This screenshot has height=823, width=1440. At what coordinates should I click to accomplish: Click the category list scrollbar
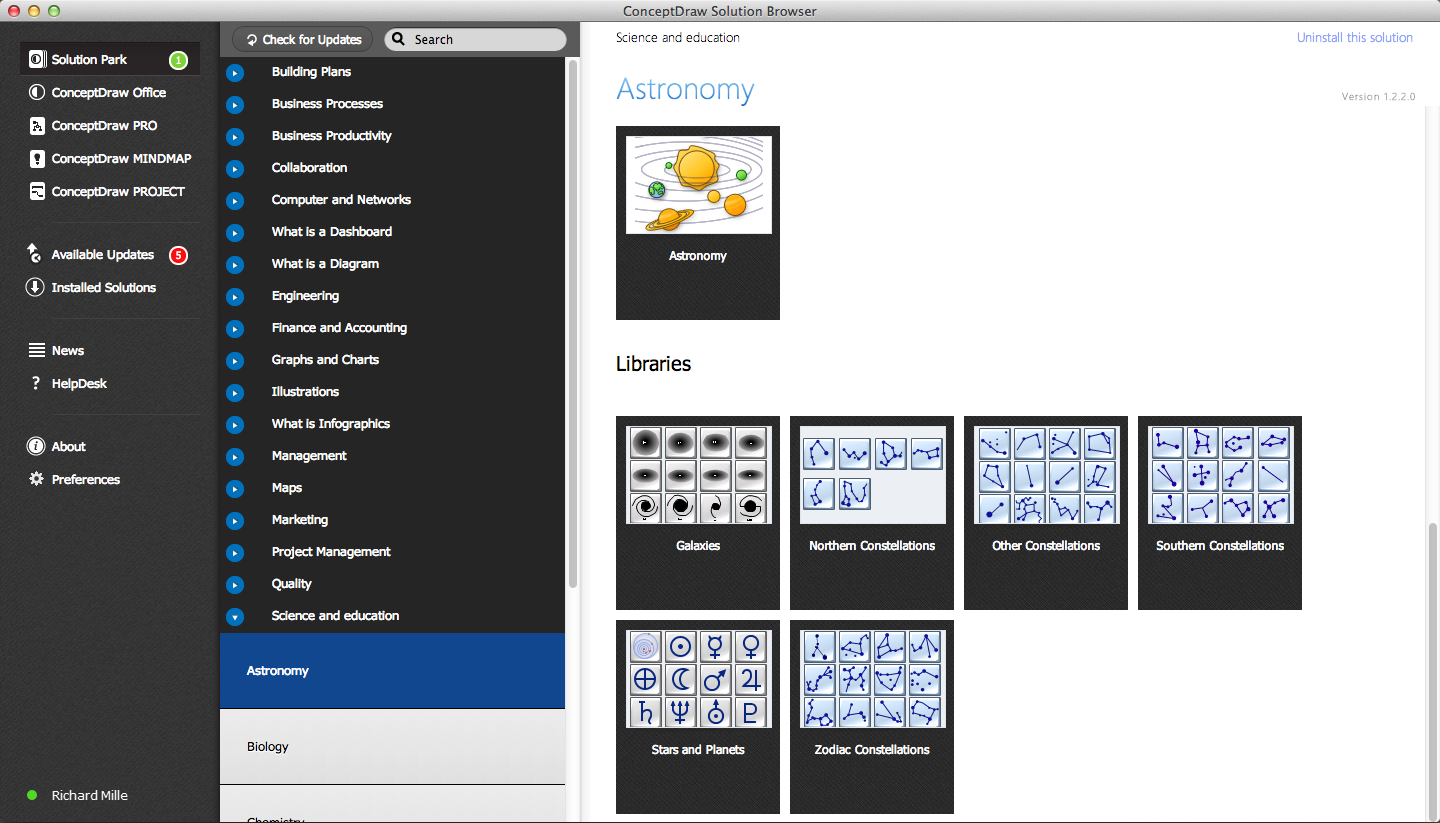coord(573,323)
